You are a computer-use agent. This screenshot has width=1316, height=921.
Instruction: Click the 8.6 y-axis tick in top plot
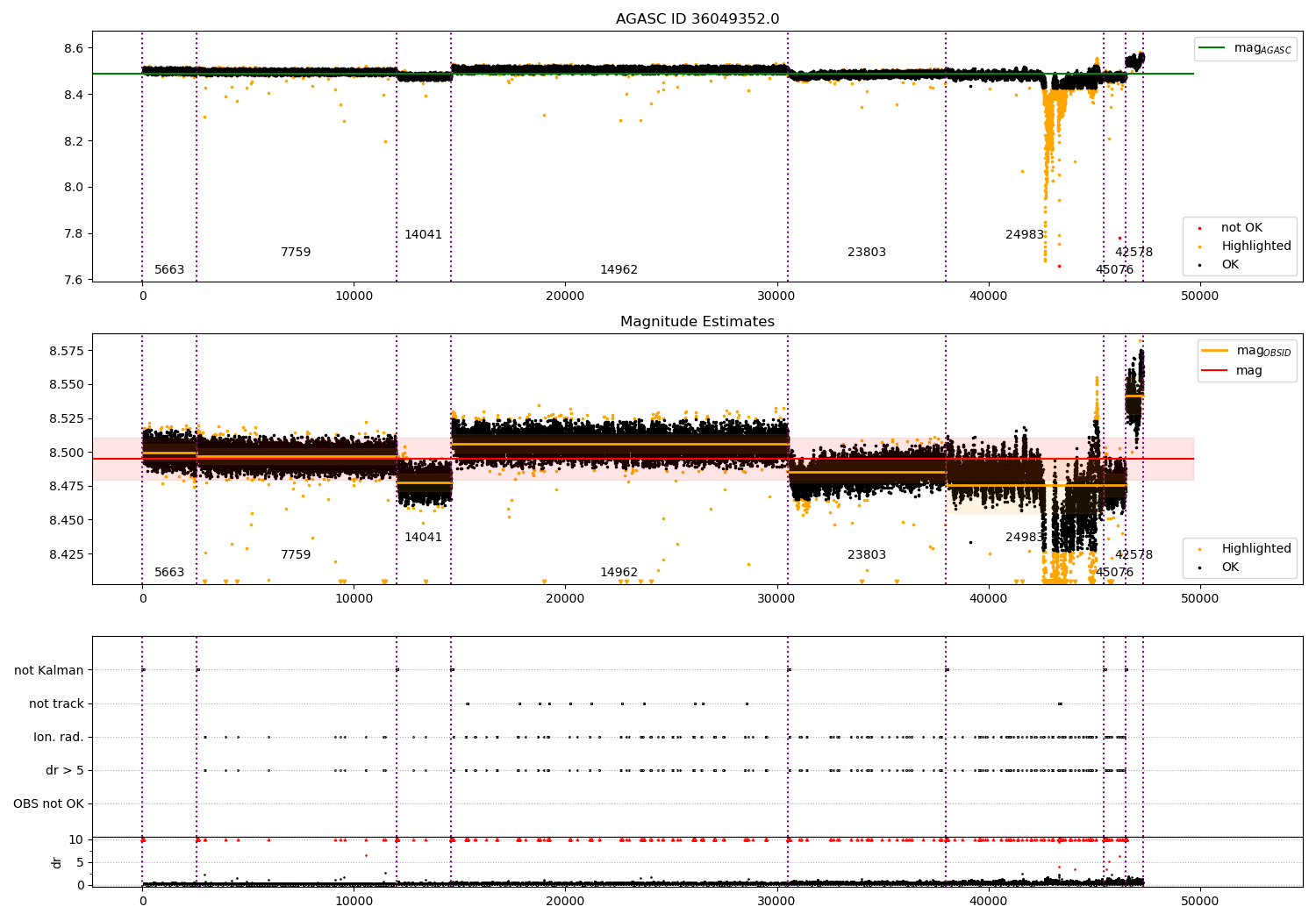(74, 48)
